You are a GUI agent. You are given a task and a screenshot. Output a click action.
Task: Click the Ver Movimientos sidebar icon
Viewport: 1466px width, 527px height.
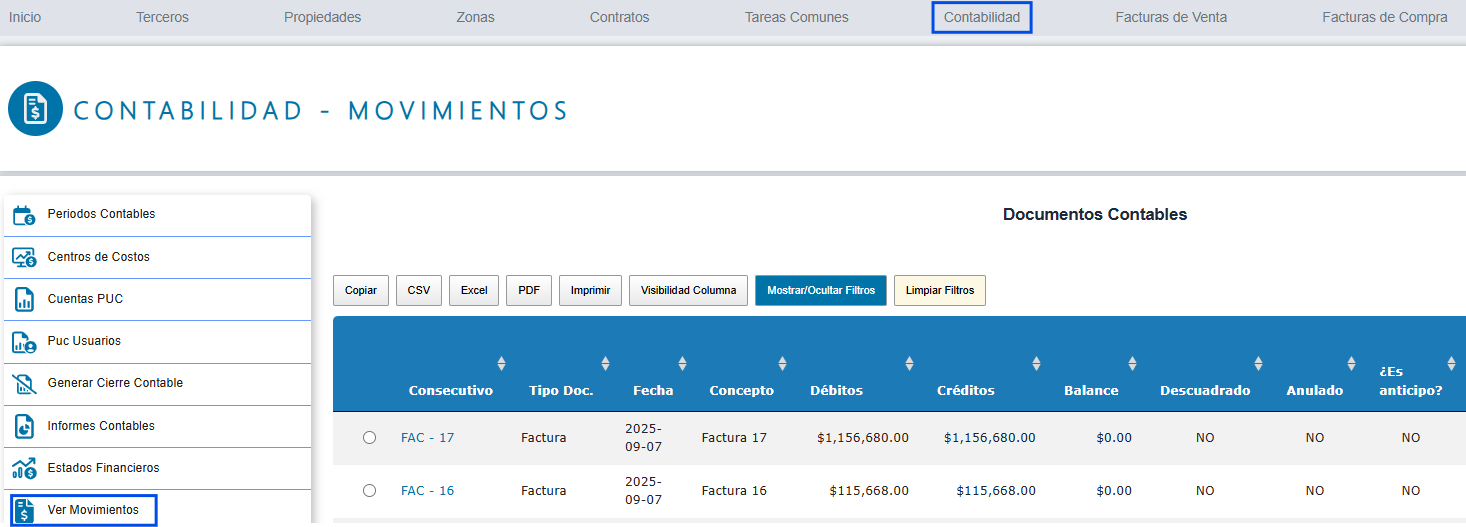24,510
